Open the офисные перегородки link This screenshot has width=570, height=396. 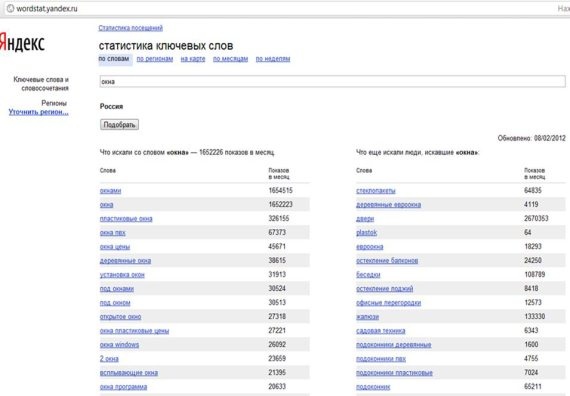pos(389,303)
